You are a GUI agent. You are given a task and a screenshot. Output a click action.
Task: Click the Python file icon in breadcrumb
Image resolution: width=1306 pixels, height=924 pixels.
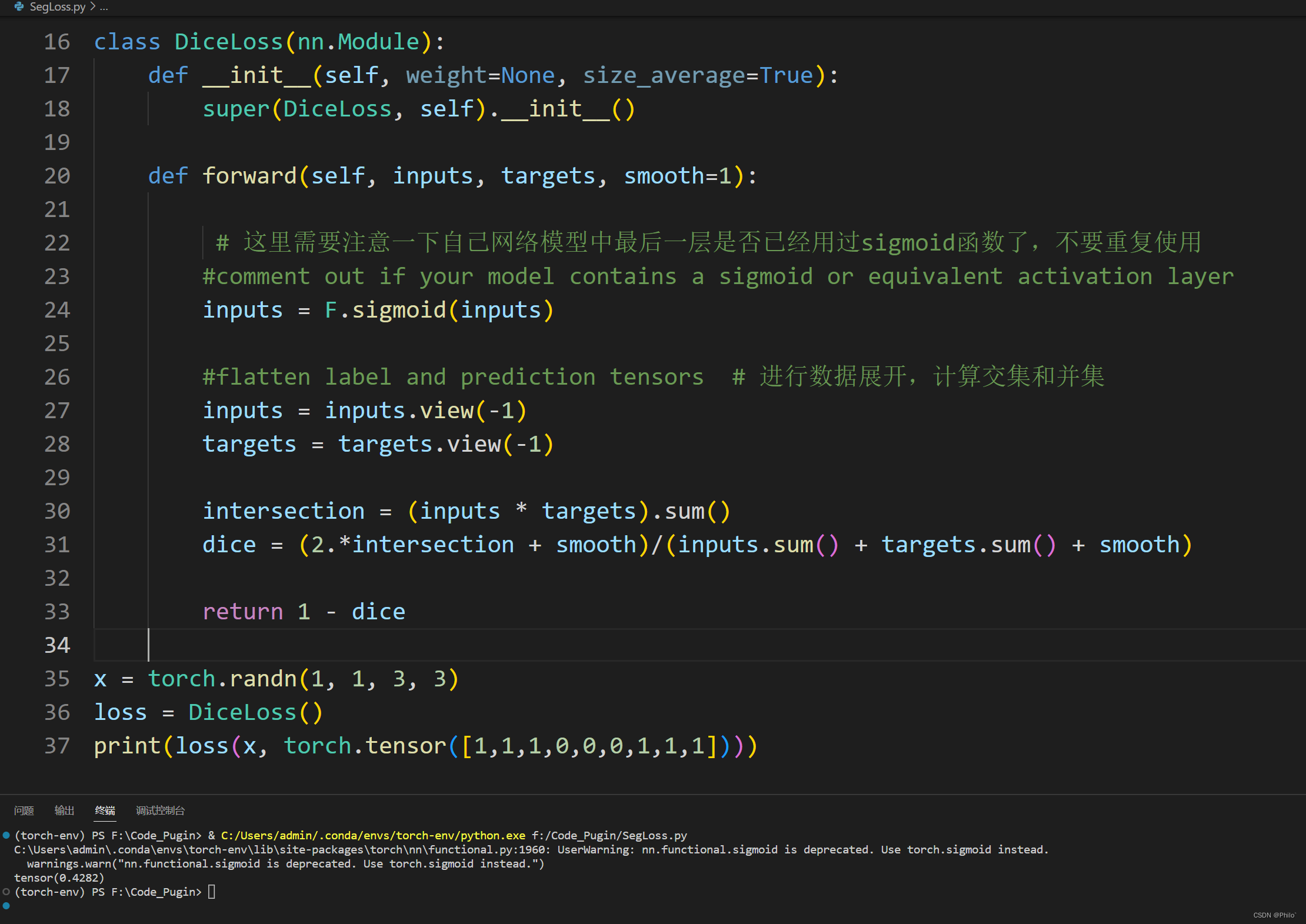pos(19,6)
